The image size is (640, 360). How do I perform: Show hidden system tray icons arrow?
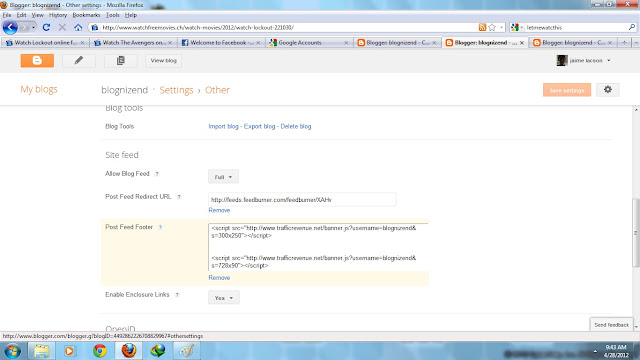[595, 351]
